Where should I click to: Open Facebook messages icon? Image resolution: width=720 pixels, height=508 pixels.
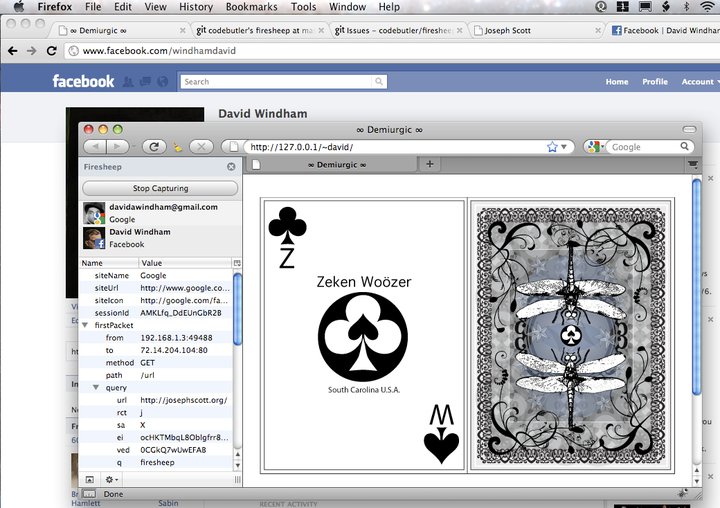(x=145, y=81)
